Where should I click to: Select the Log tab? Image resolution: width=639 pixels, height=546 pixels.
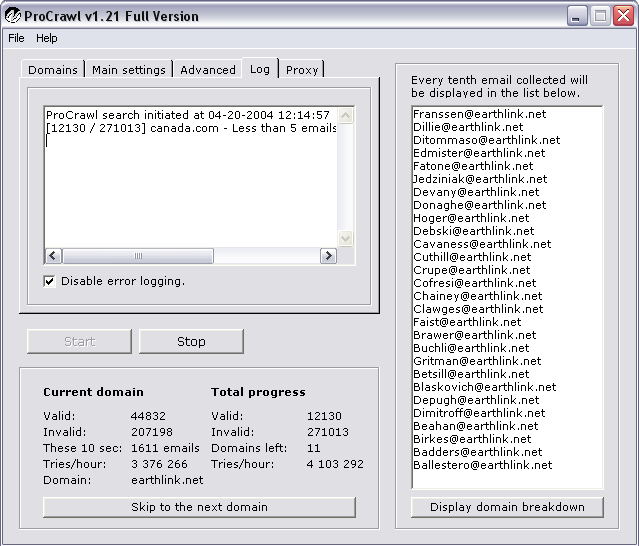(260, 69)
